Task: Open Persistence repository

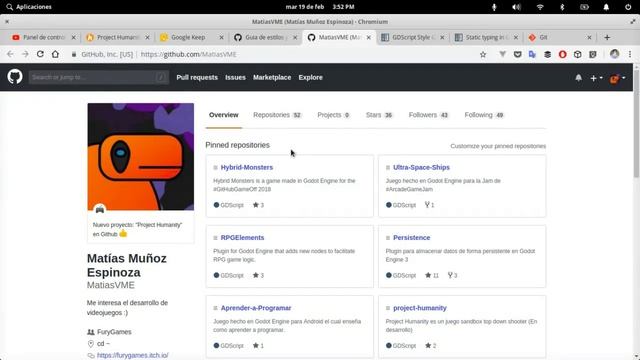Action: pyautogui.click(x=411, y=238)
